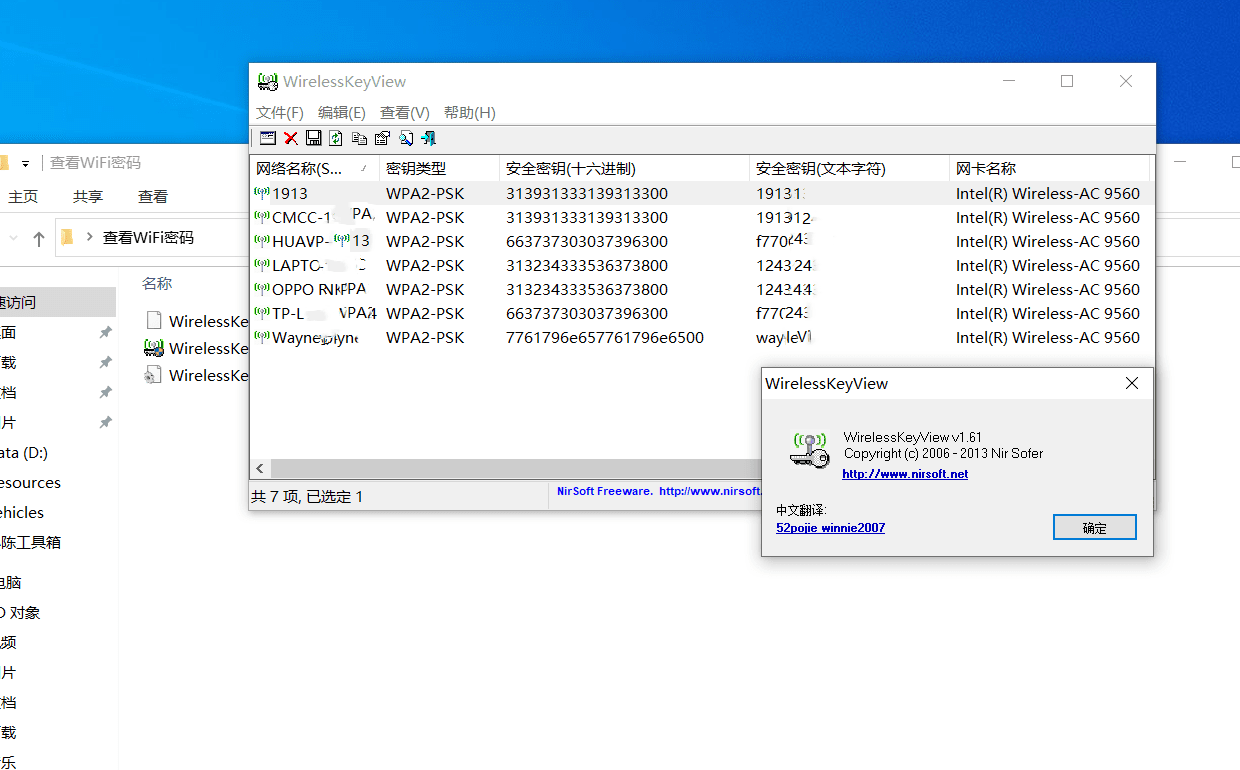Open the properties icon in the toolbar
1240x770 pixels.
tap(382, 138)
